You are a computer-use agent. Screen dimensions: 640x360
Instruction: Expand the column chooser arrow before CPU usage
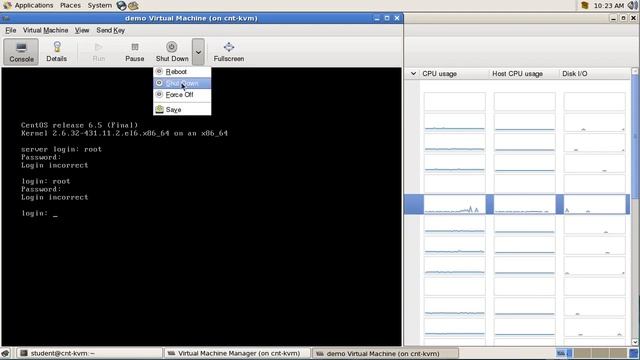(x=413, y=74)
